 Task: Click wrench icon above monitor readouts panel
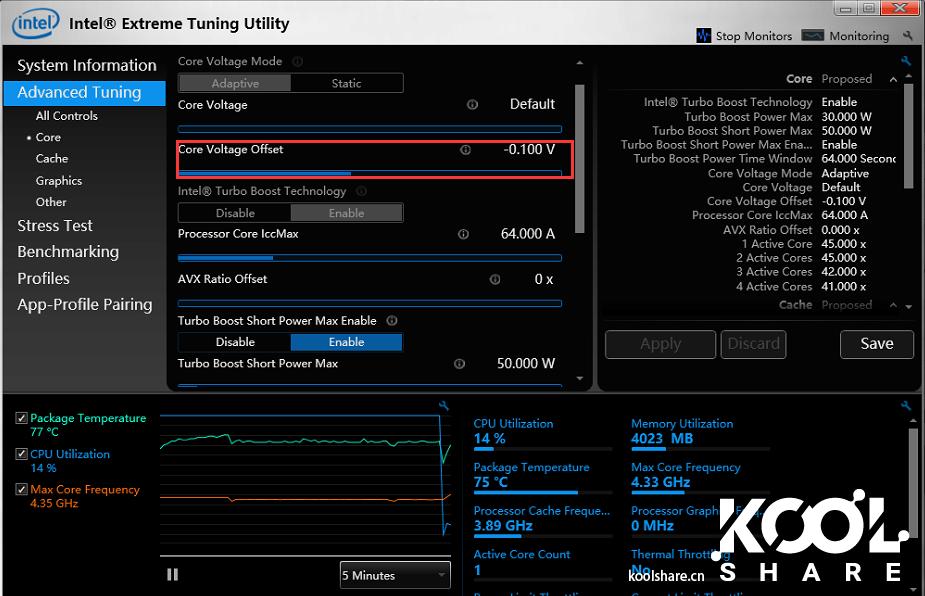[x=906, y=405]
